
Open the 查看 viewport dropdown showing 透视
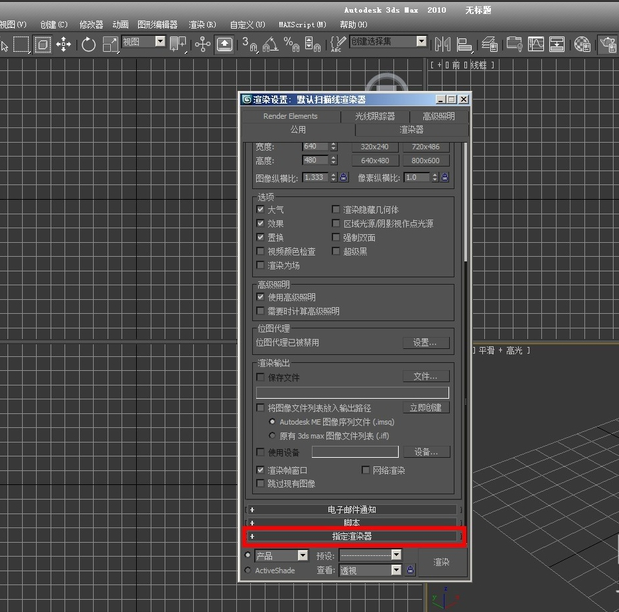(396, 570)
